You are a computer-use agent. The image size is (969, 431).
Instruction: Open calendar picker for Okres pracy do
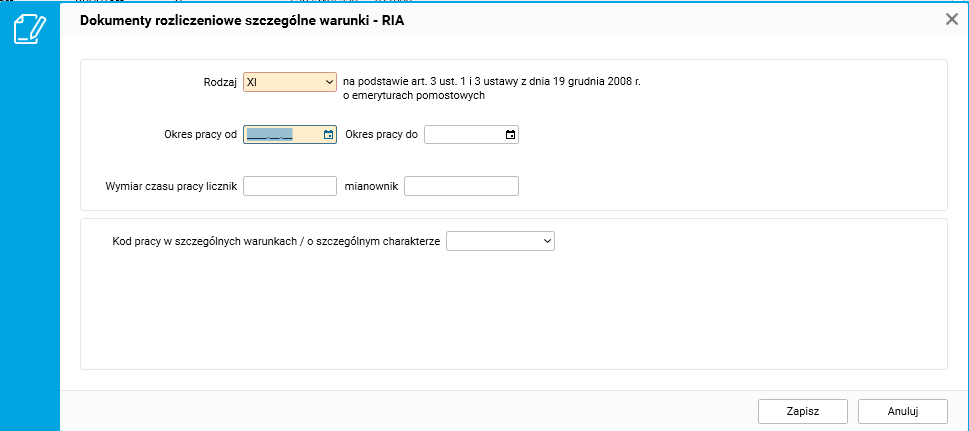click(510, 135)
